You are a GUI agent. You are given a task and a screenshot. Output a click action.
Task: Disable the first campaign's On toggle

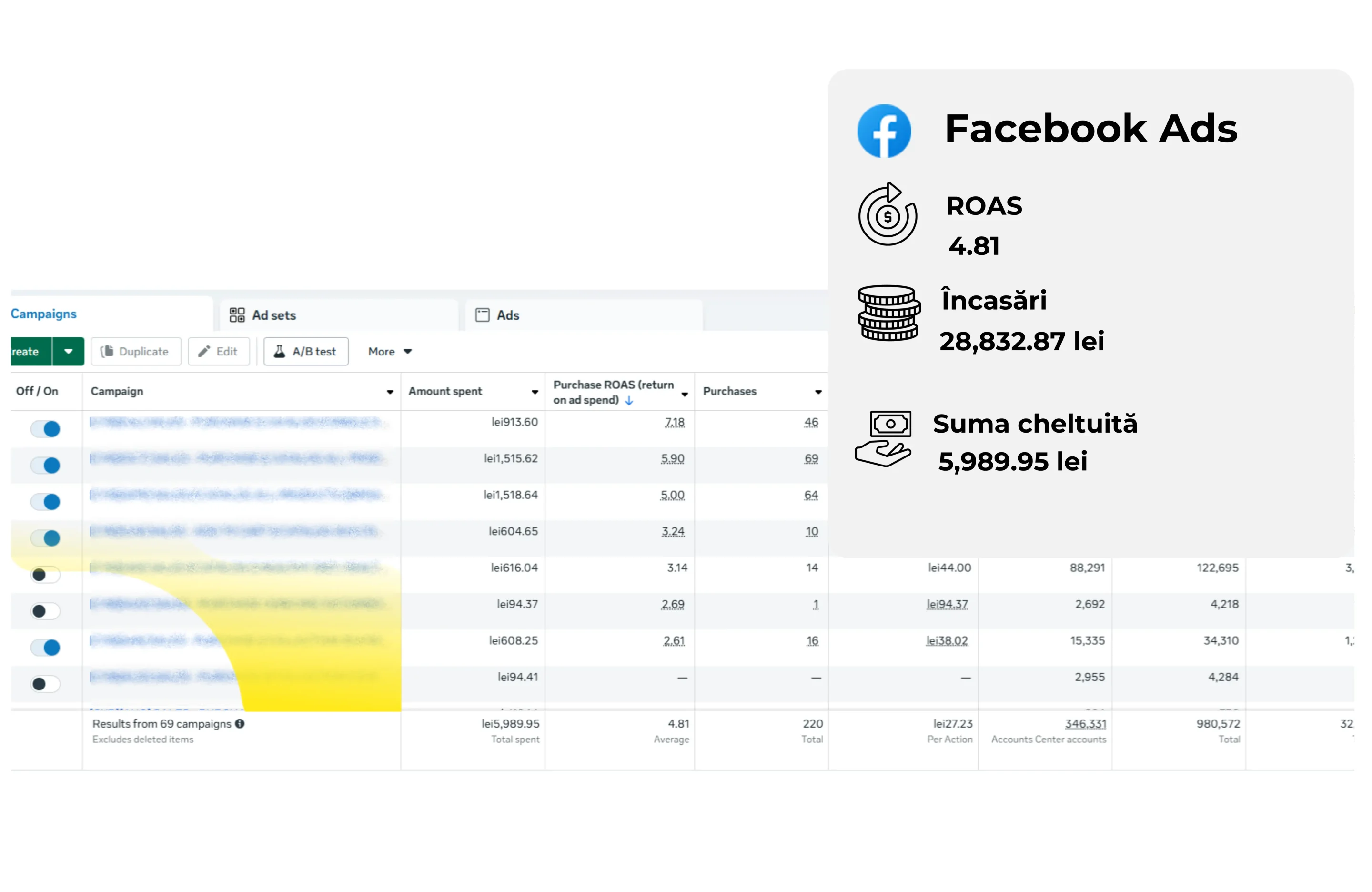click(45, 428)
